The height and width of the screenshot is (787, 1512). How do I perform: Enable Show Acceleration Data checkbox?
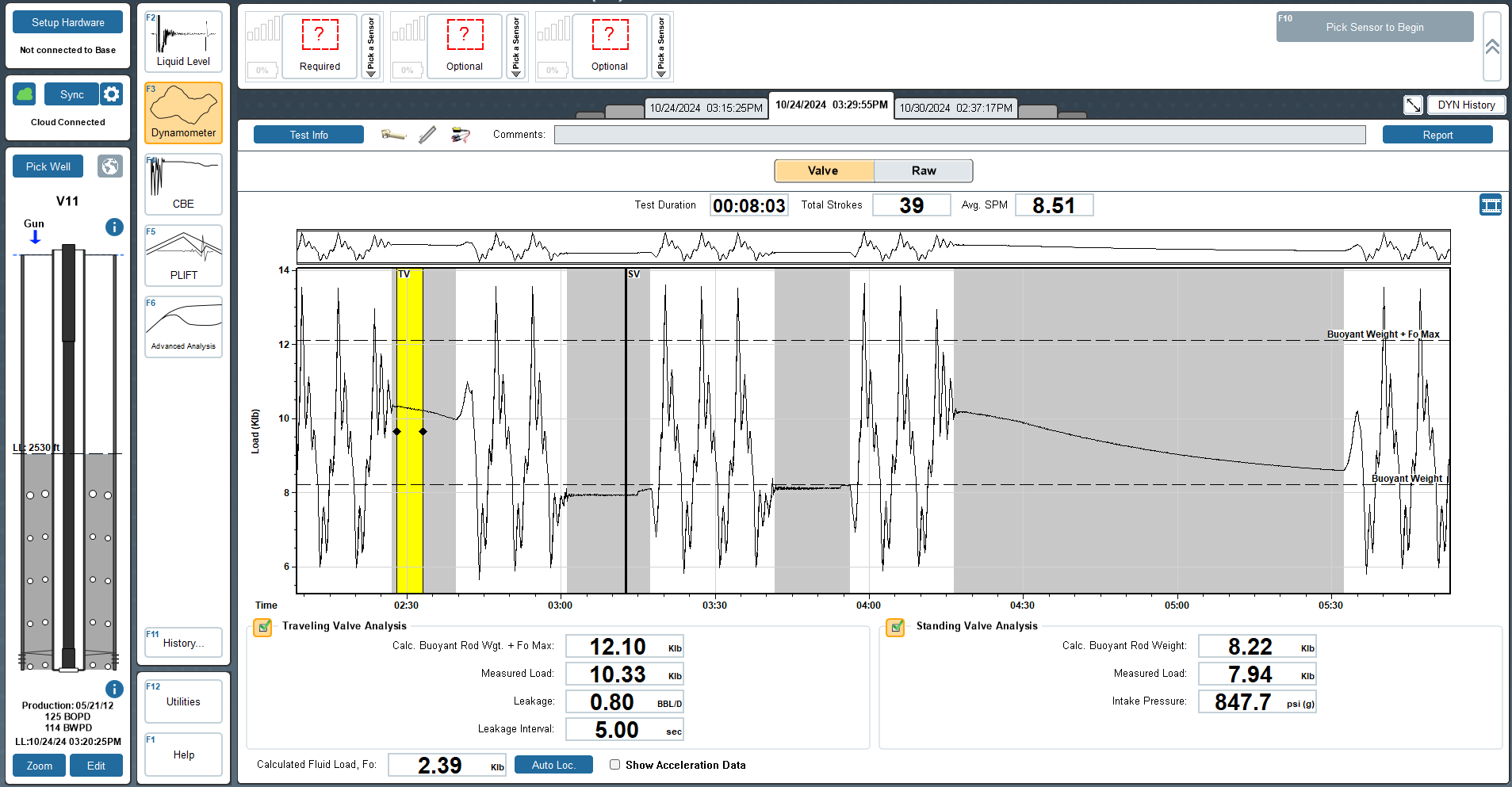click(614, 765)
